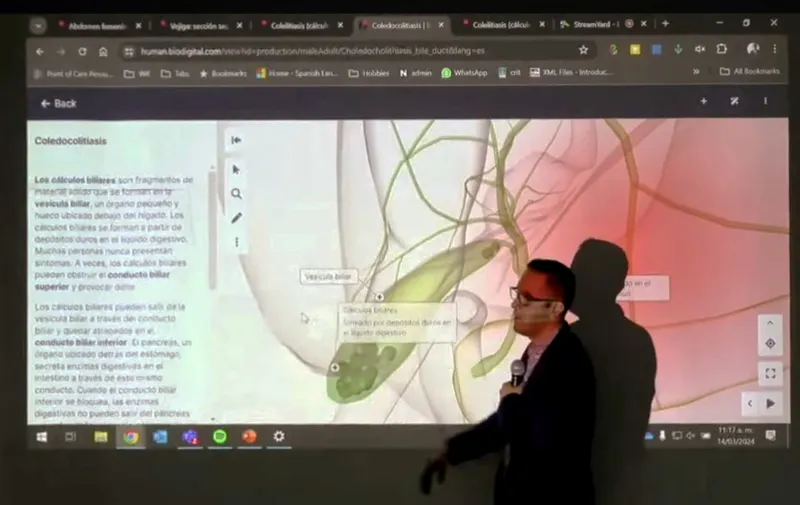Open the Wit bookmarks folder
800x505 pixels.
[x=137, y=74]
